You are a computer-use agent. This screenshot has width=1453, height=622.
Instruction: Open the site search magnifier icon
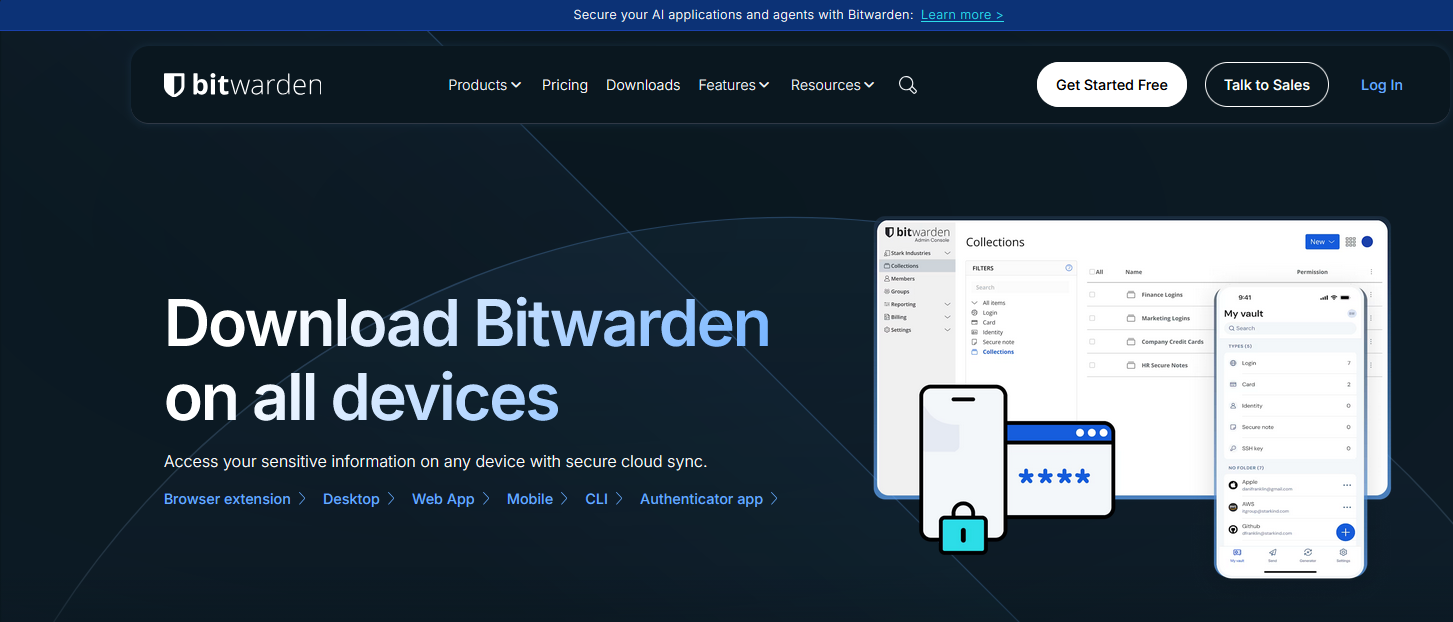(908, 85)
